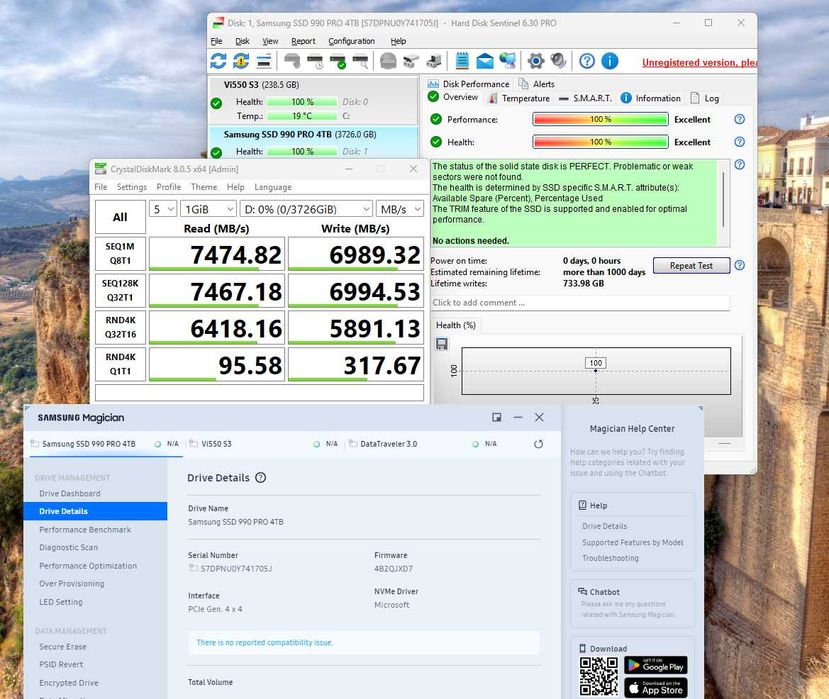Click the refresh-with-warning icon in Hard Disk Sentinel
This screenshot has height=699, width=829.
click(241, 61)
